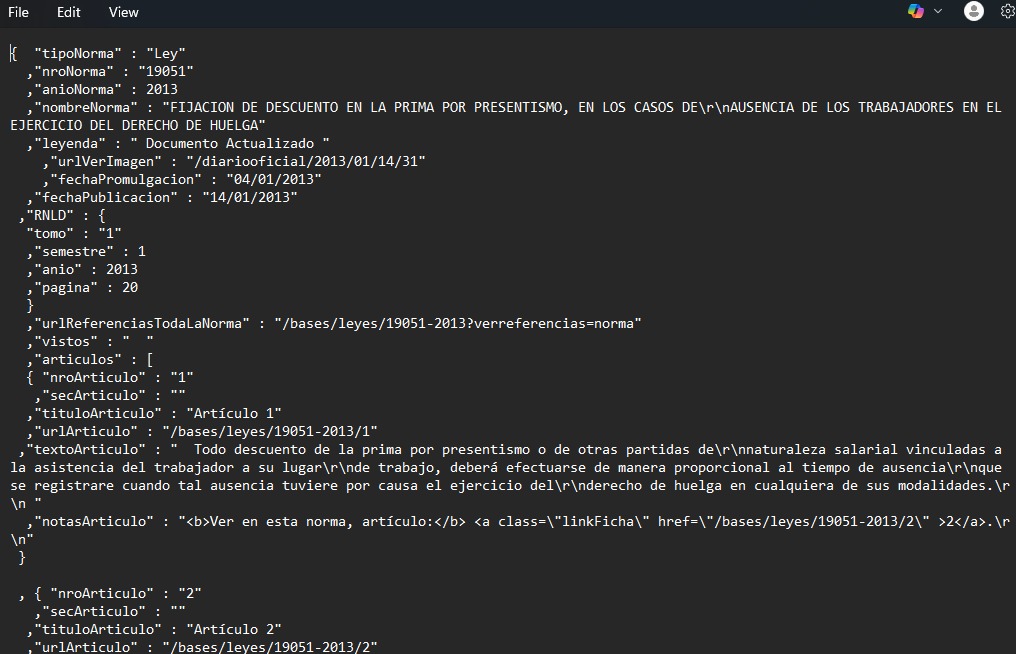Open the Settings gear icon
This screenshot has height=654, width=1016.
[1008, 11]
